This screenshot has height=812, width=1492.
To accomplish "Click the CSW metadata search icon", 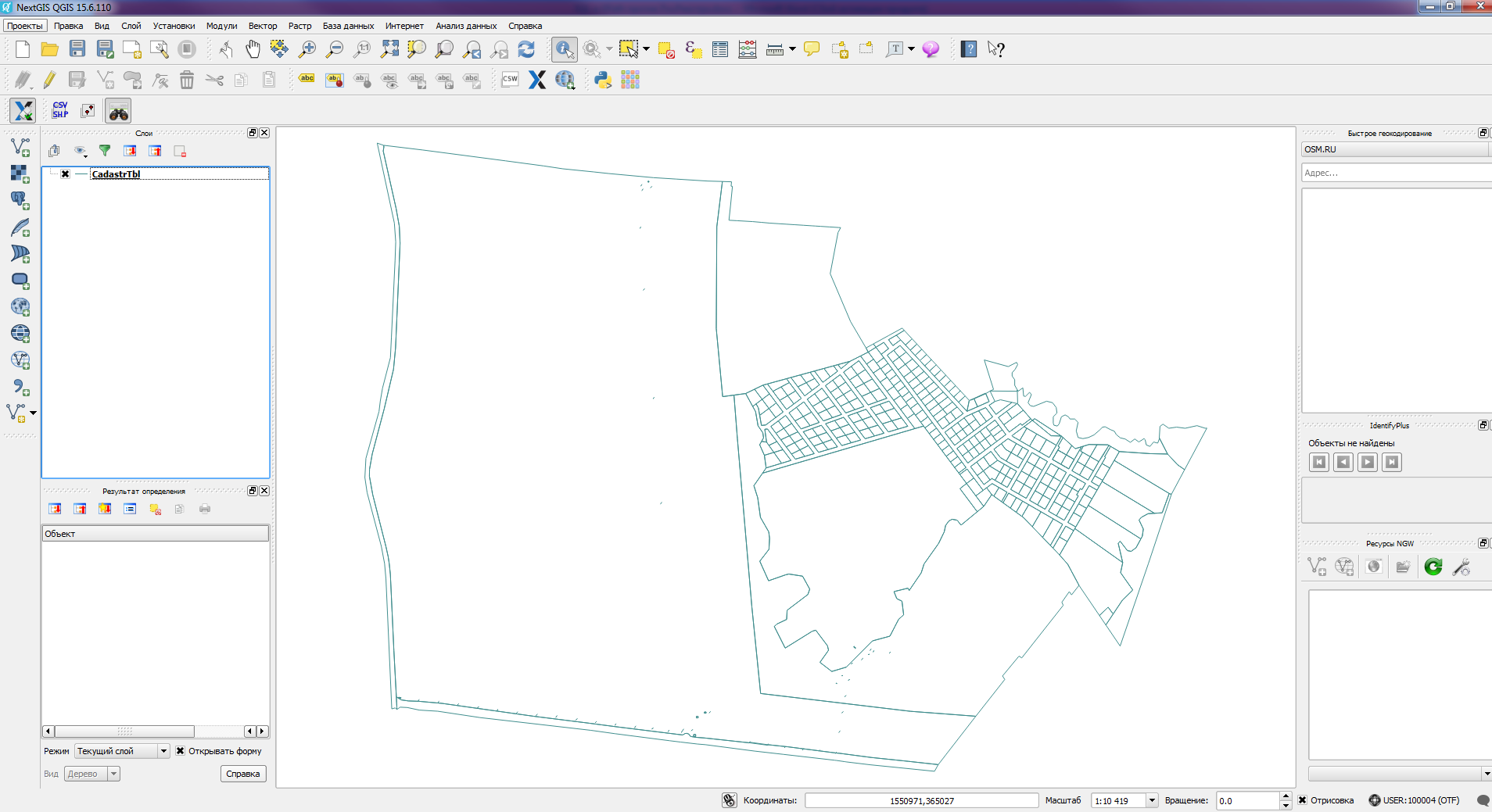I will (x=510, y=80).
